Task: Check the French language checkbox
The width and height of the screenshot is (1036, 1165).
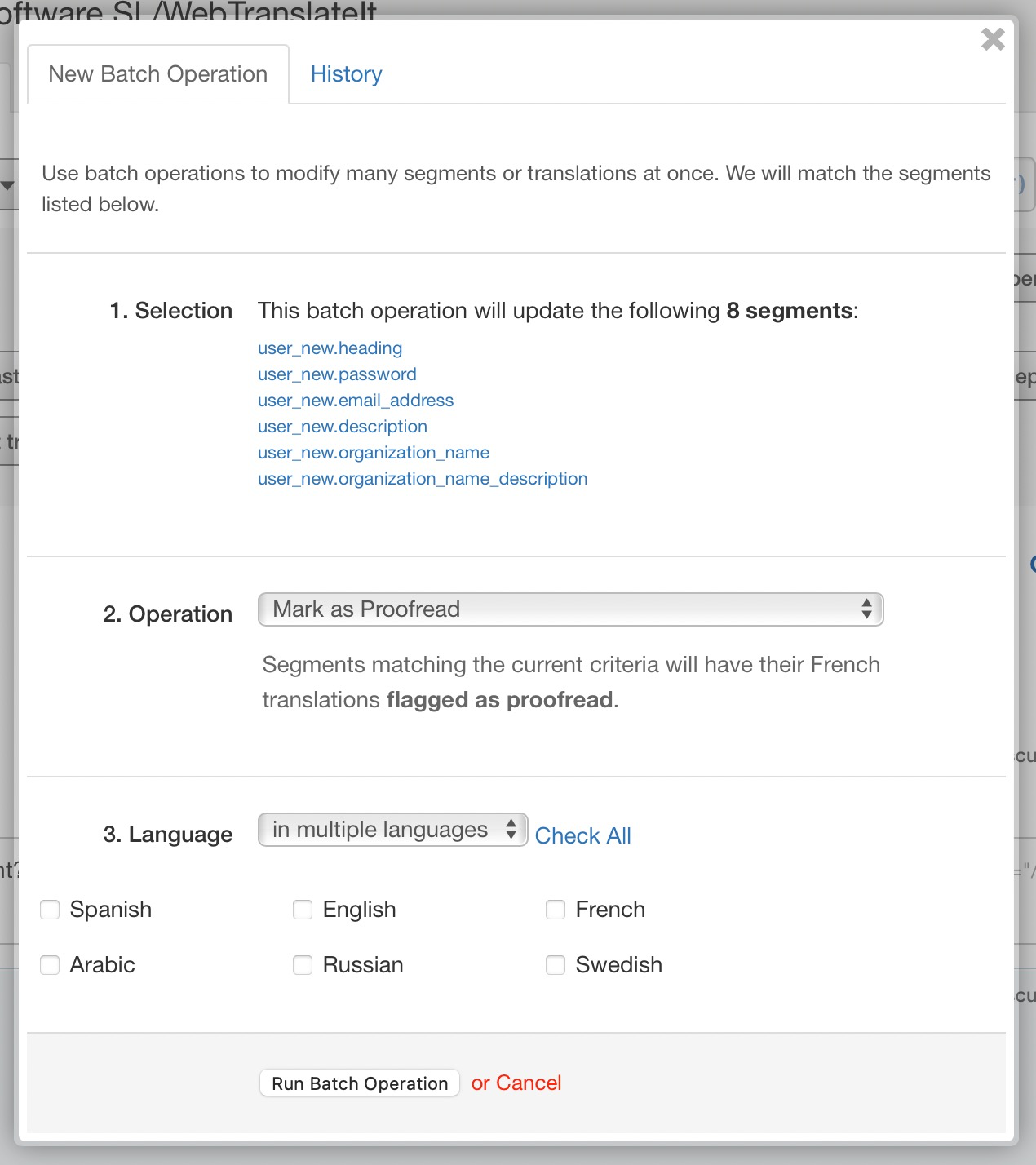Action: point(556,910)
